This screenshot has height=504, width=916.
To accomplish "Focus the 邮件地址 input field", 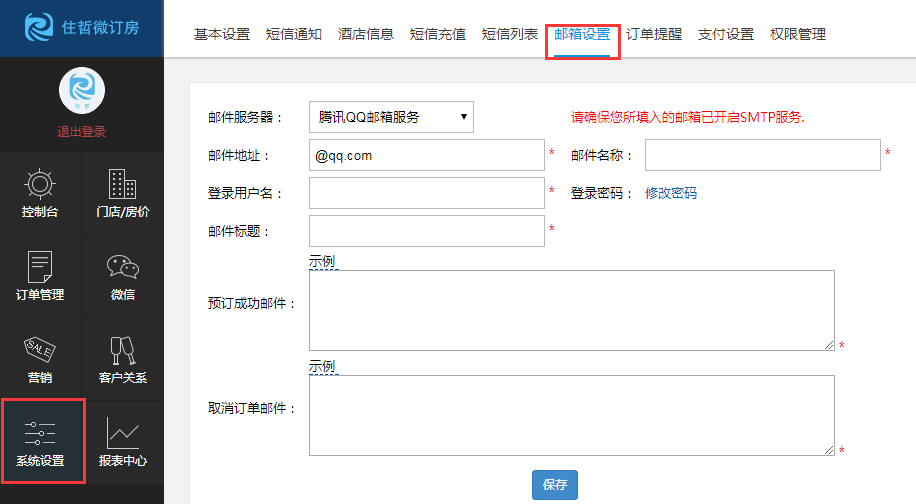I will (x=427, y=155).
